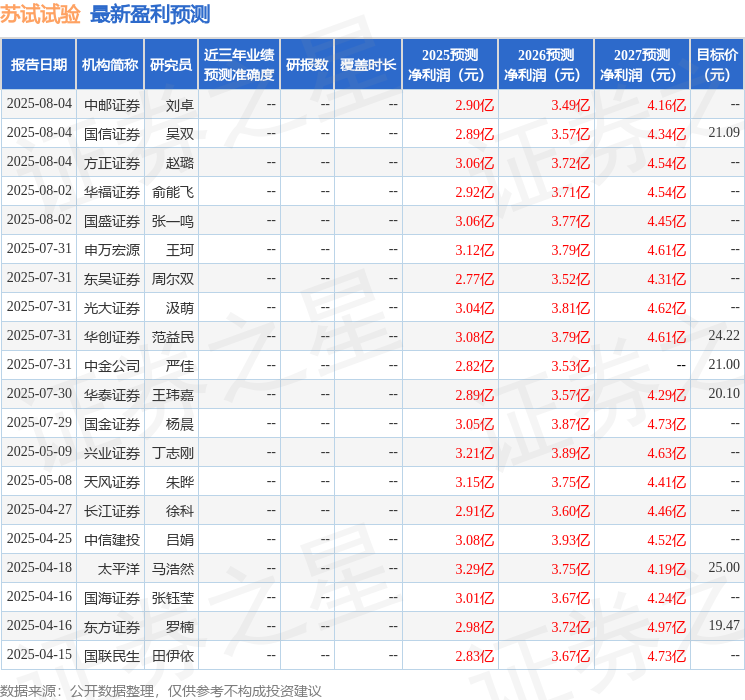The width and height of the screenshot is (745, 700).
Task: Click the 研报数 column header
Action: [x=307, y=65]
